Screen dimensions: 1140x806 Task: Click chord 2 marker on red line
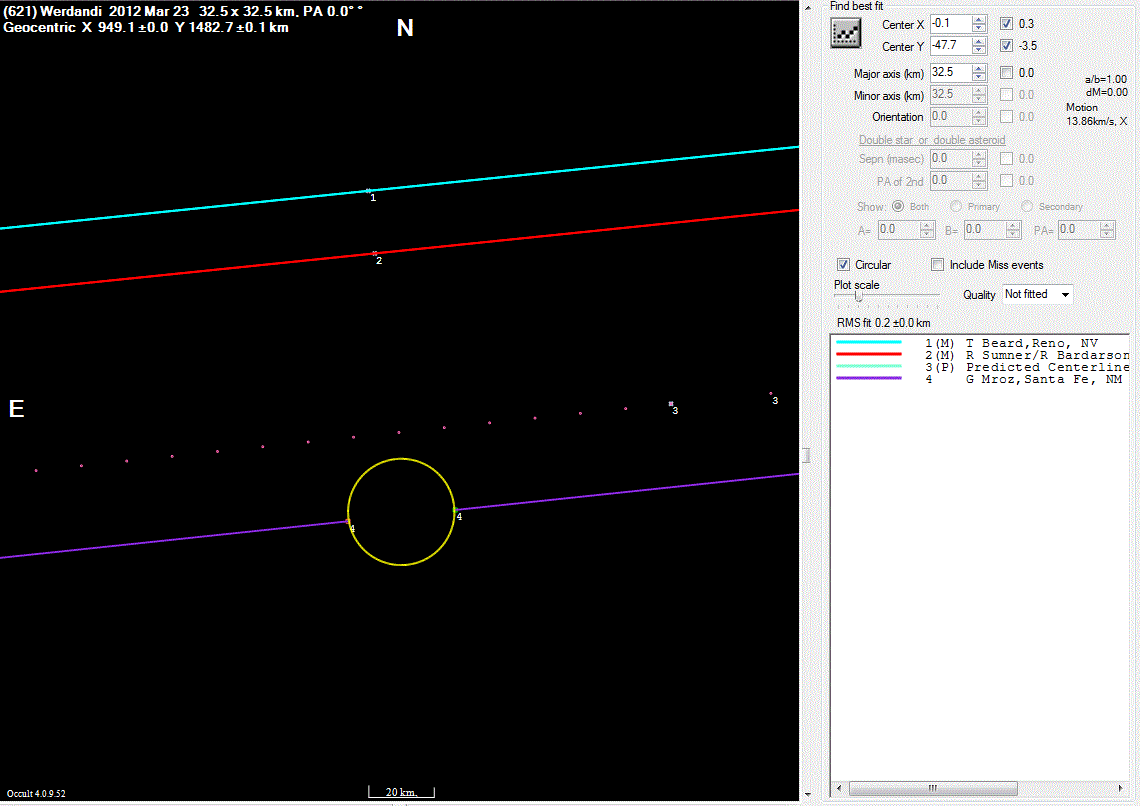(x=374, y=254)
